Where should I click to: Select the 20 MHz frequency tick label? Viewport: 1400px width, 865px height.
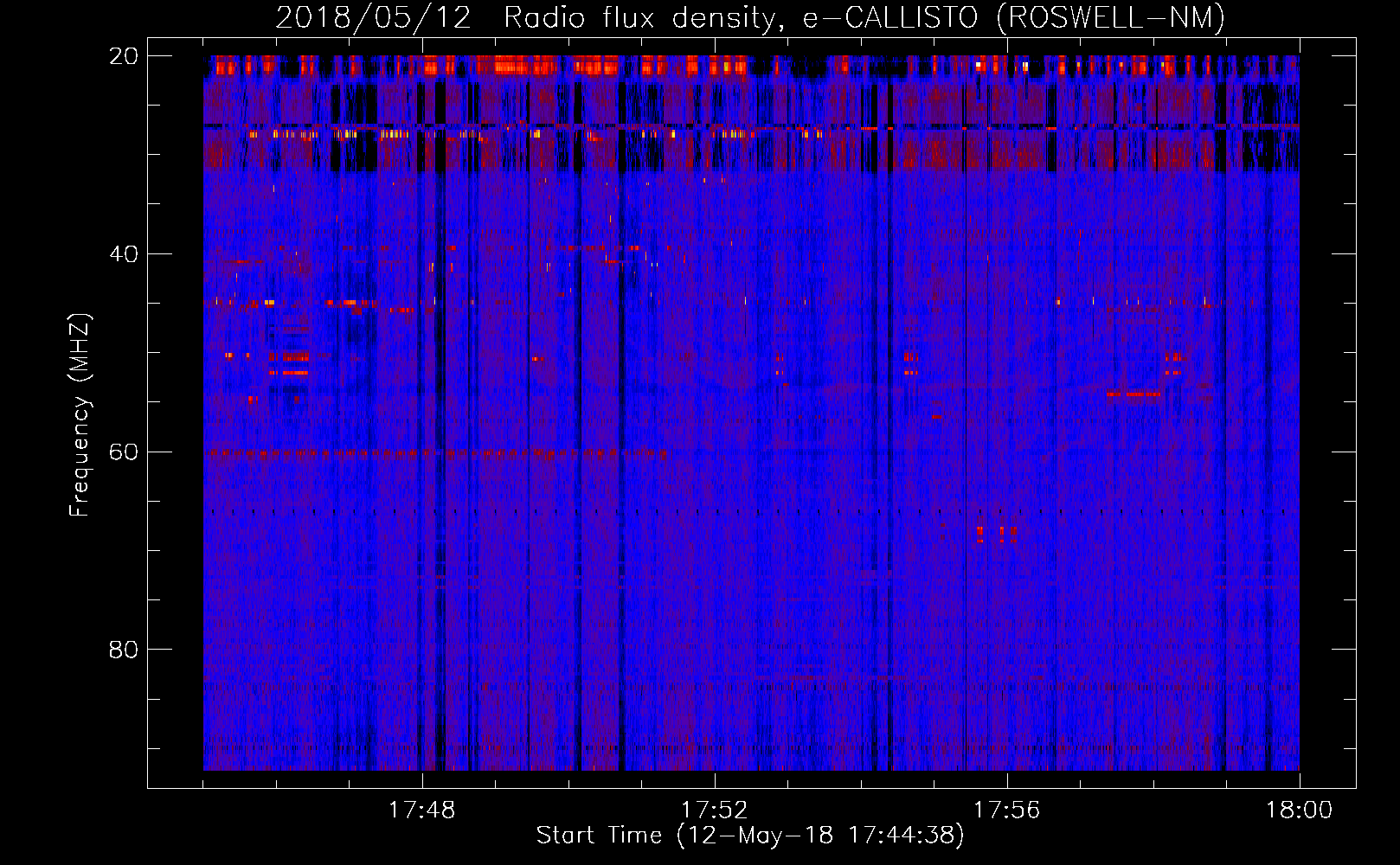coord(124,56)
